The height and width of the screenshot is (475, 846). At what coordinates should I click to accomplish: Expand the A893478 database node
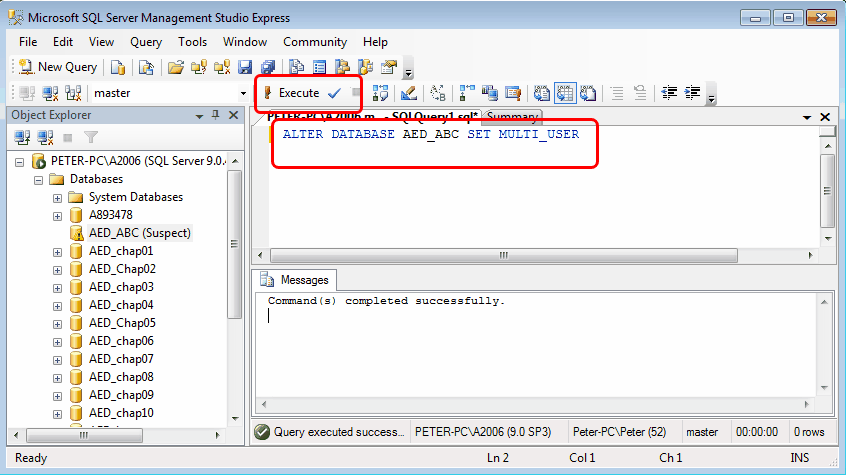coord(57,216)
